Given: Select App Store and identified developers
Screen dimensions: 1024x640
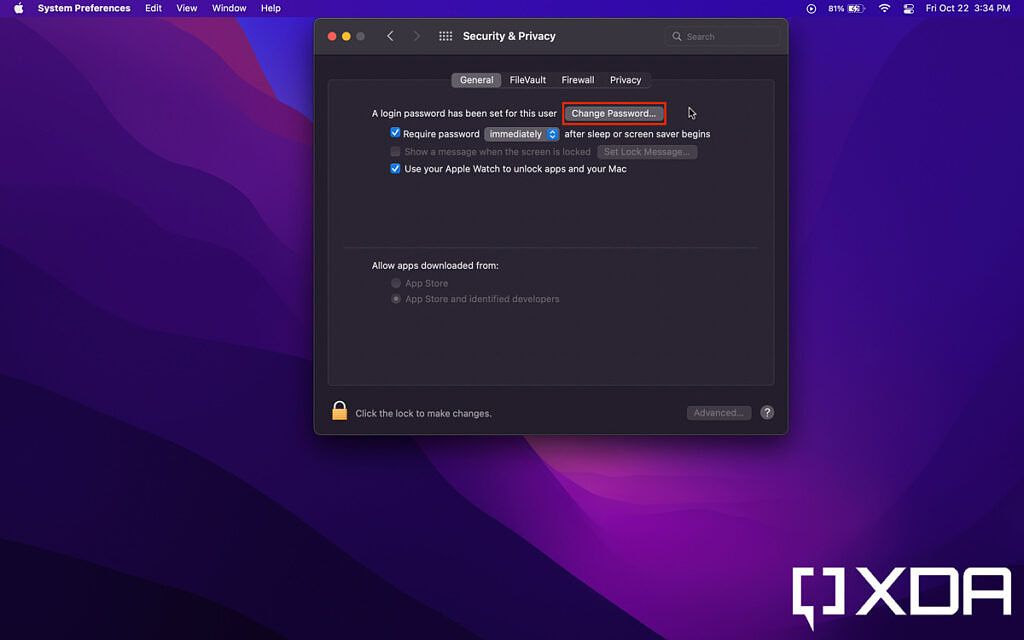Looking at the screenshot, I should [396, 298].
